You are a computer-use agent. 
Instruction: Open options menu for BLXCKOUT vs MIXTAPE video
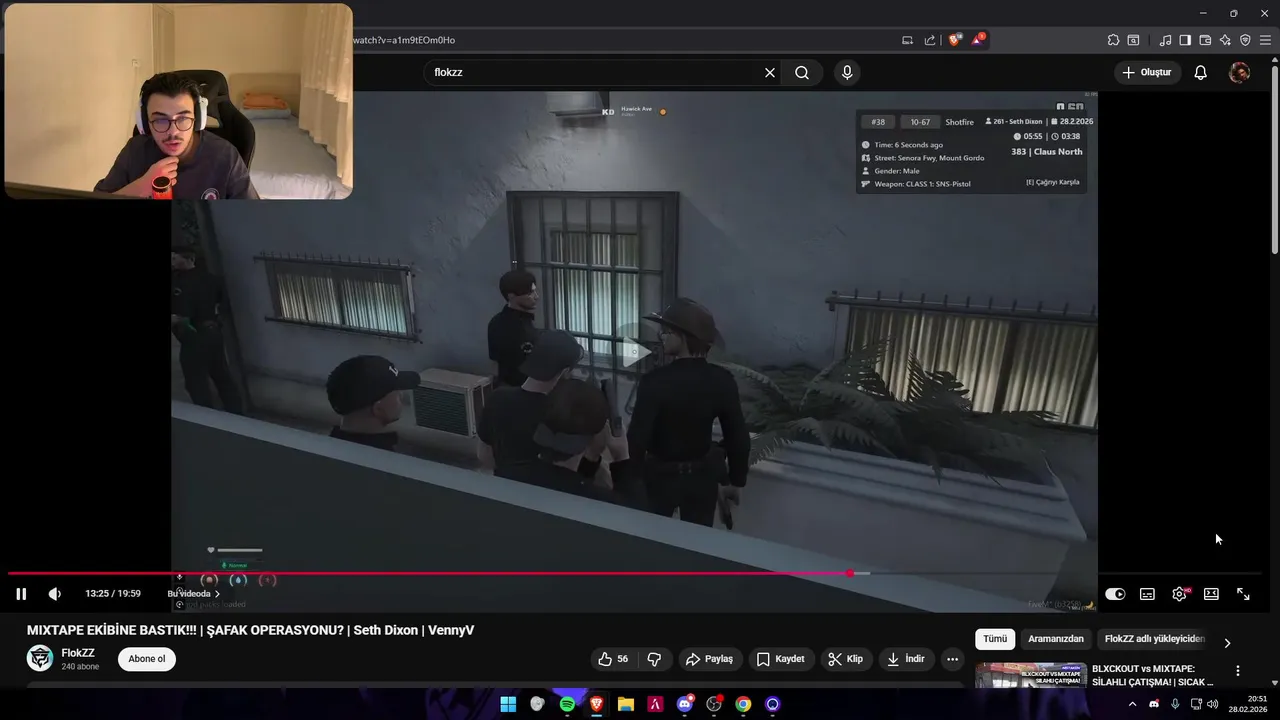tap(1238, 671)
